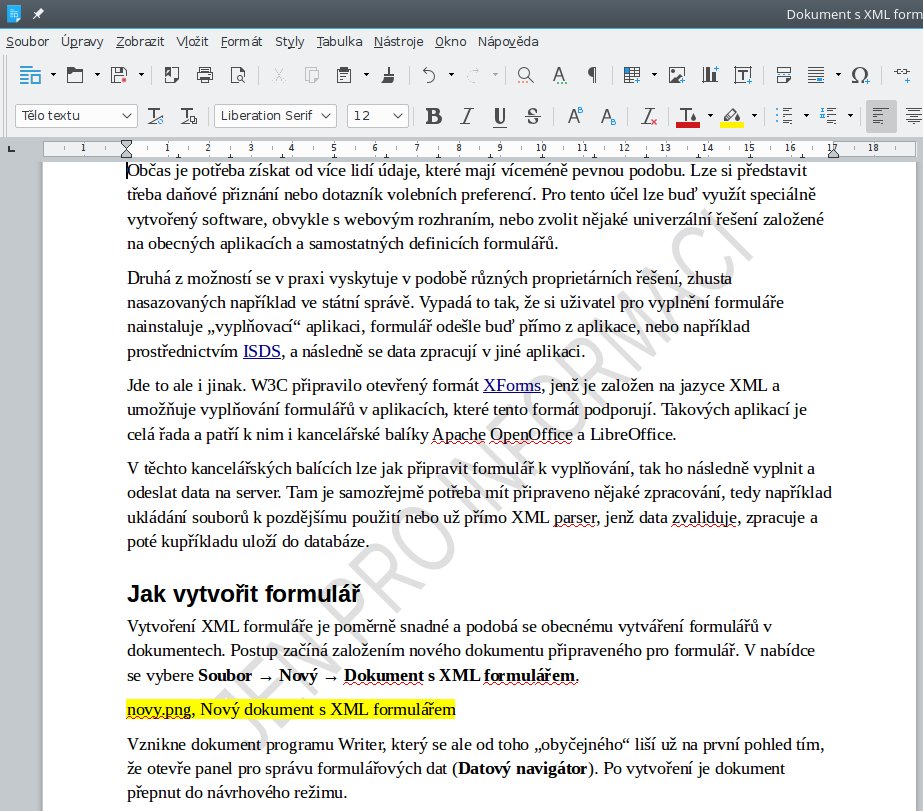Viewport: 923px width, 811px height.
Task: Expand the Open file dropdown arrow
Action: tap(97, 75)
